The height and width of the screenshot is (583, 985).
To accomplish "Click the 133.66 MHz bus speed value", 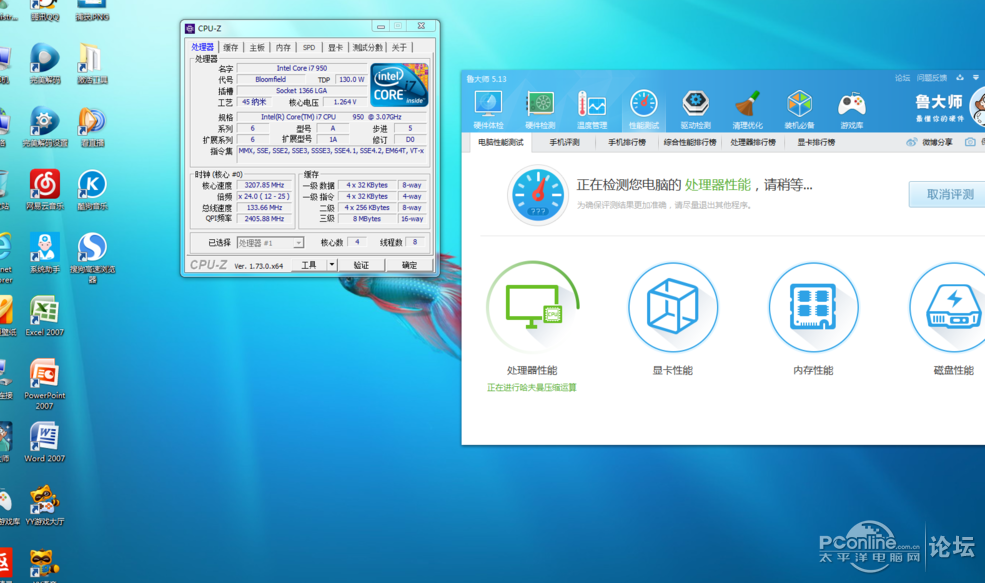I will (264, 208).
